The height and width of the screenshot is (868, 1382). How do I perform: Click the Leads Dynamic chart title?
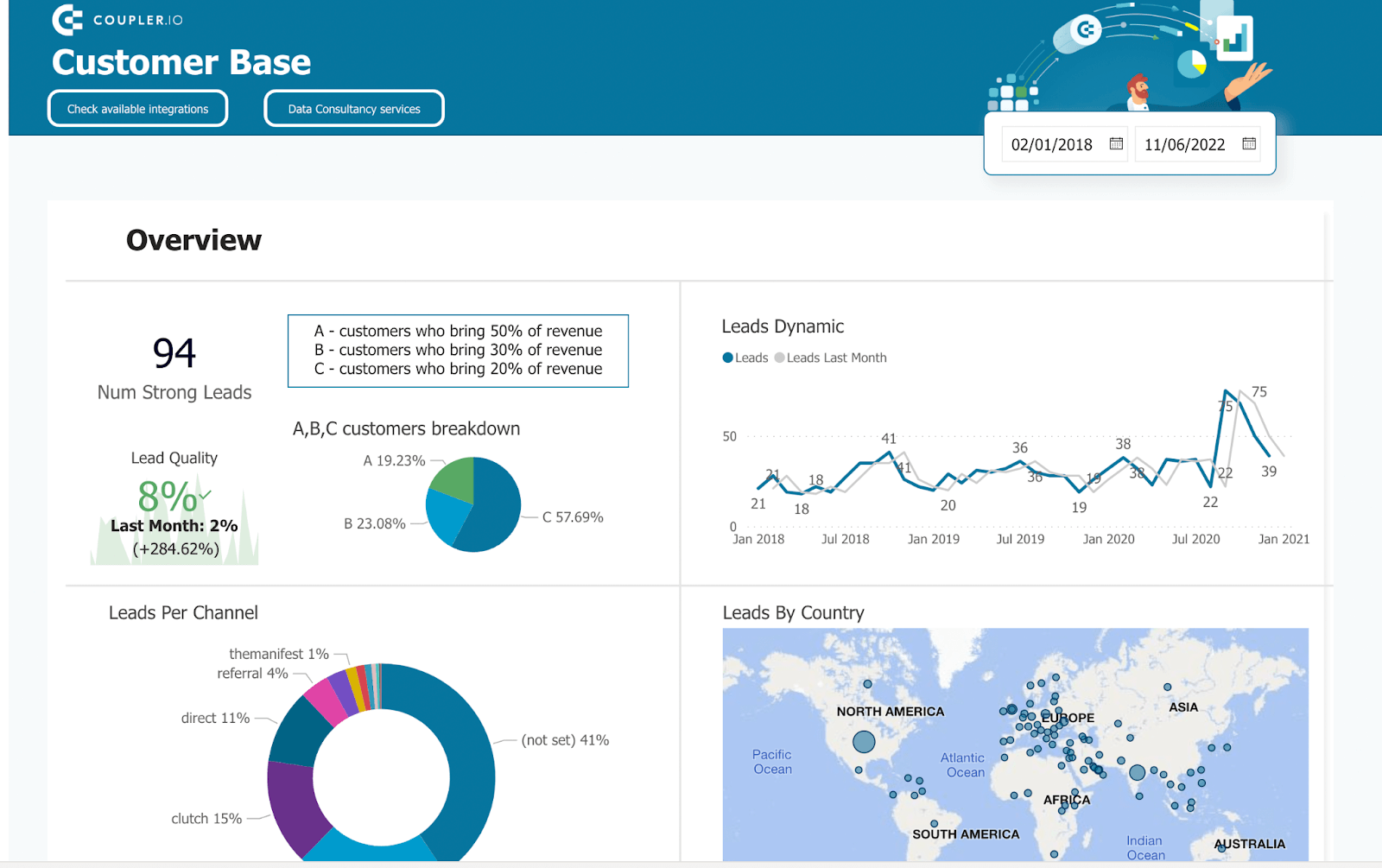[x=783, y=326]
